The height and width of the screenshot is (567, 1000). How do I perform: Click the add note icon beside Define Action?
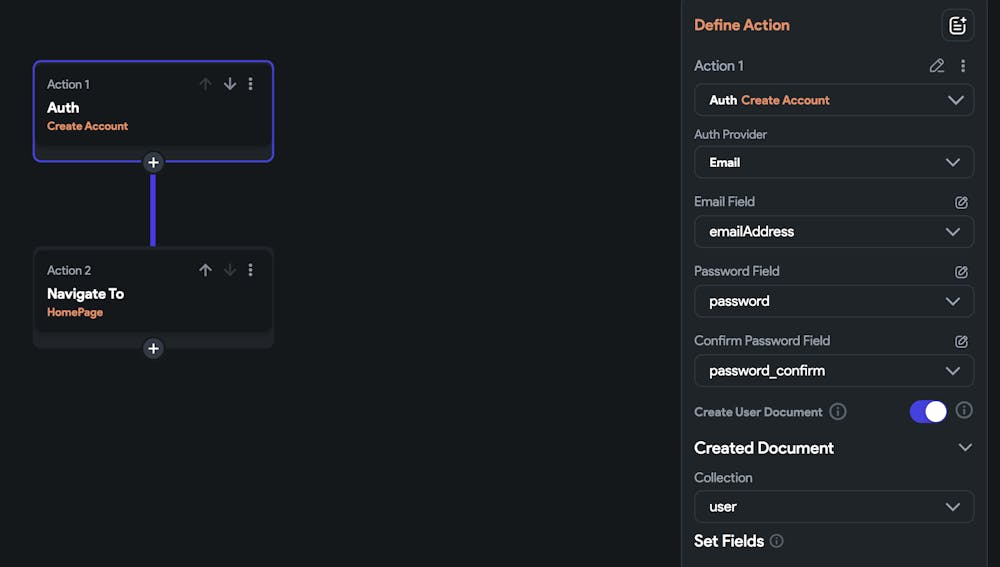(x=957, y=26)
